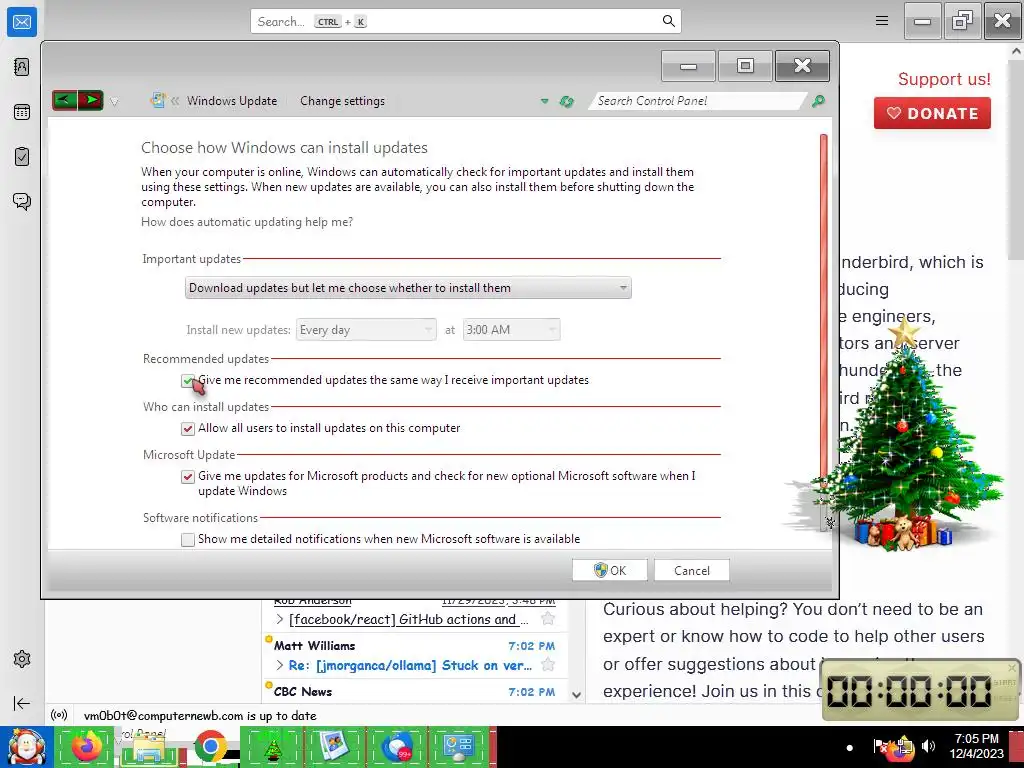Click the Christmas tree desktop gadget
The width and height of the screenshot is (1024, 768).
click(904, 438)
